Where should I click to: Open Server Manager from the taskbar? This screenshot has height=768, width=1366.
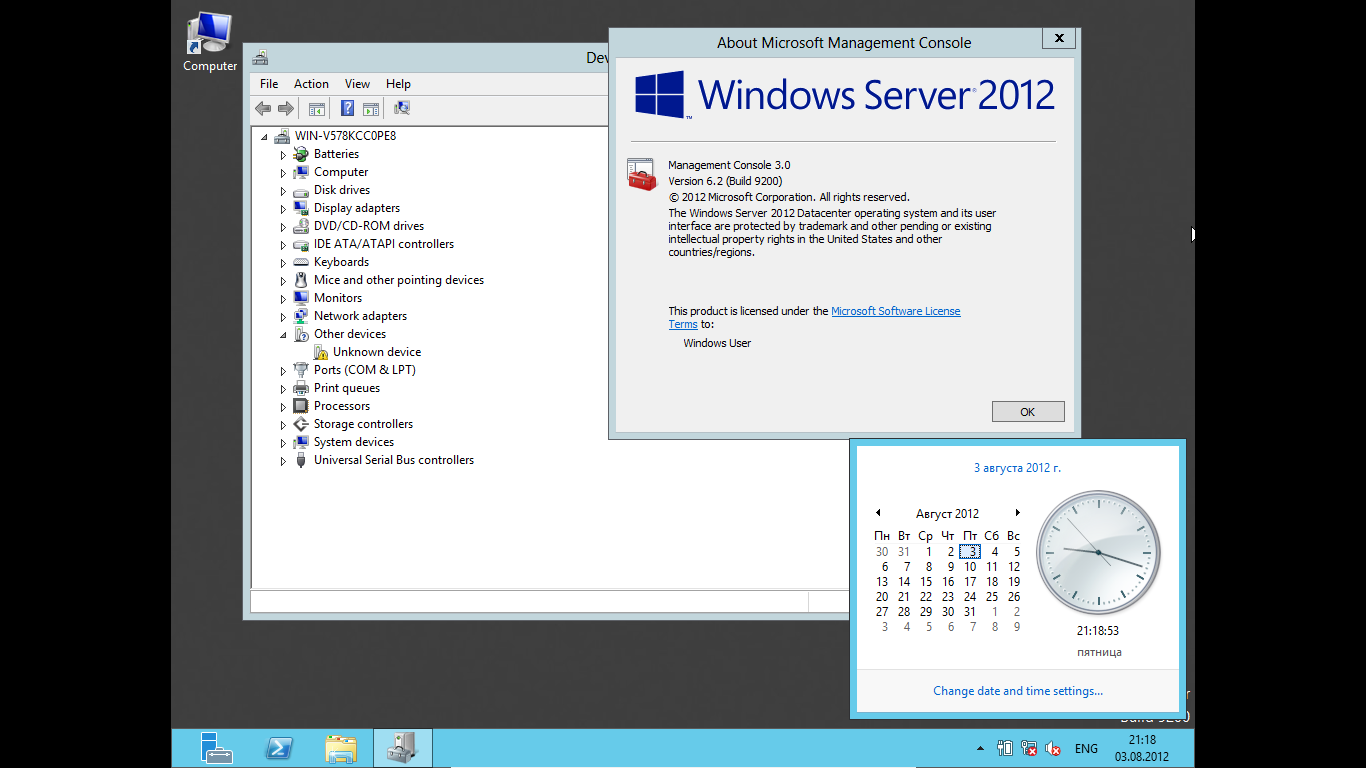216,748
